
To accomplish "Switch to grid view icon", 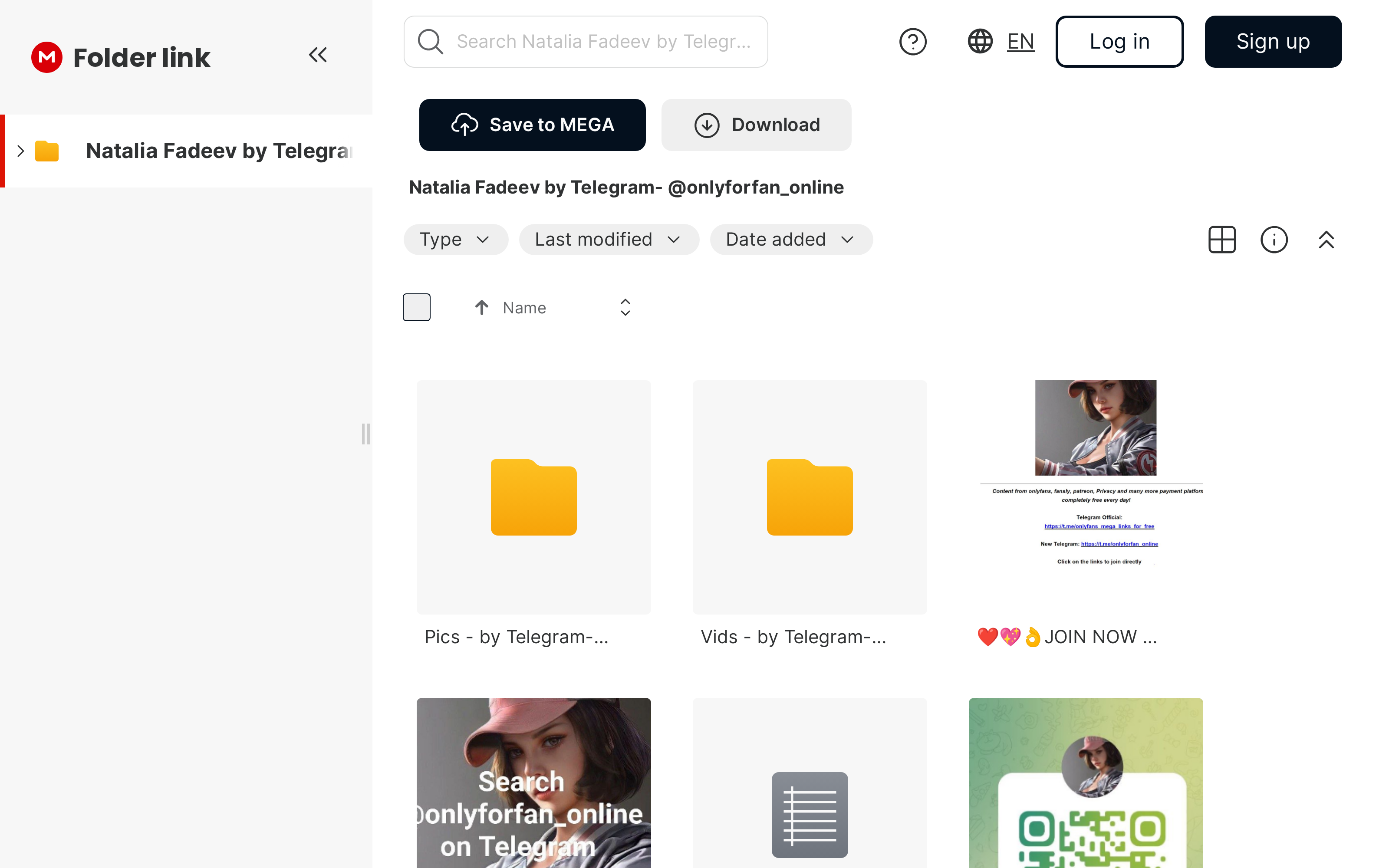I will [1222, 240].
